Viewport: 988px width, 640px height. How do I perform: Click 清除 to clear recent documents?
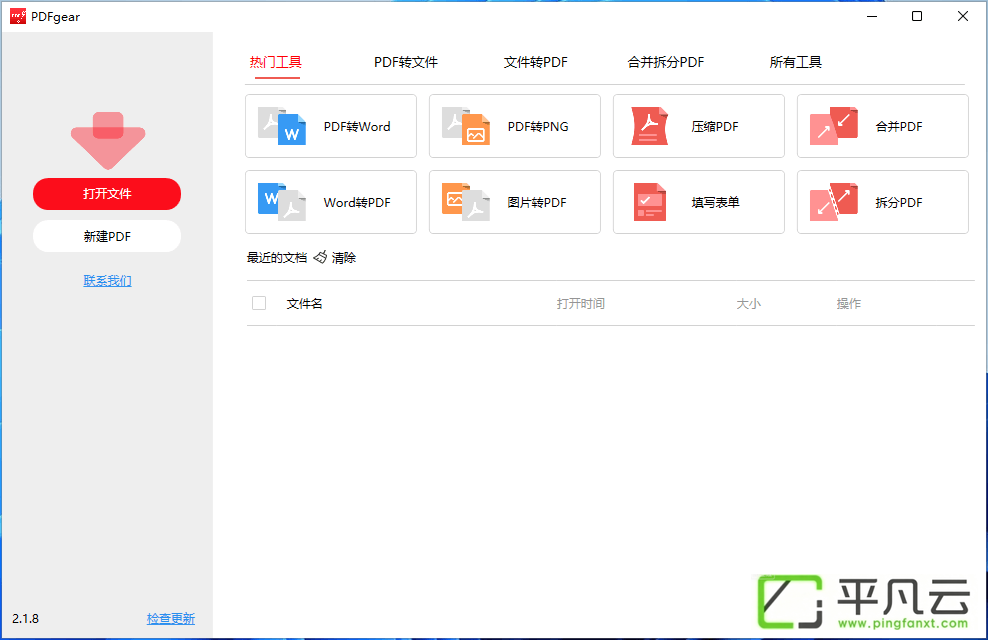pos(344,258)
